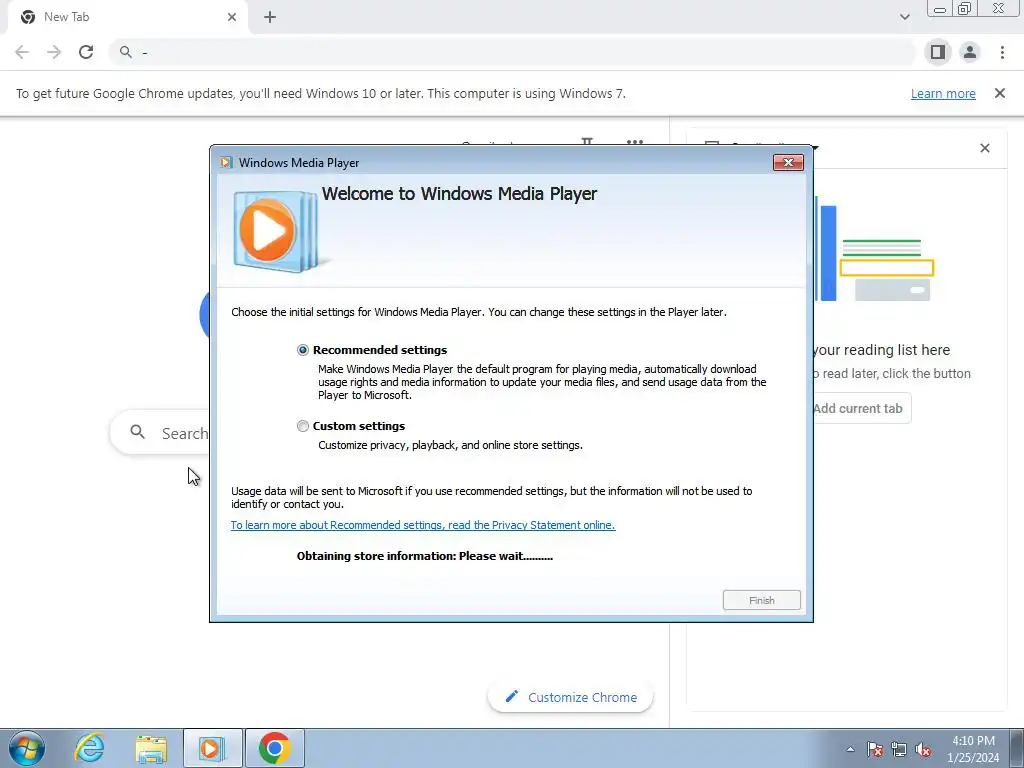Open the Privacy Statement online link

click(x=423, y=525)
